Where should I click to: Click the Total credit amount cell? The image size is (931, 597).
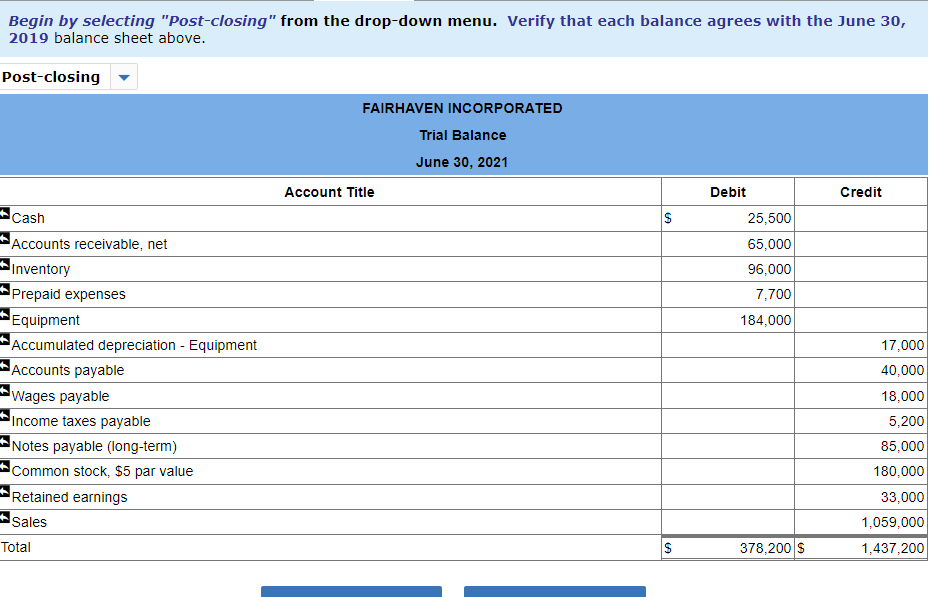(x=861, y=548)
